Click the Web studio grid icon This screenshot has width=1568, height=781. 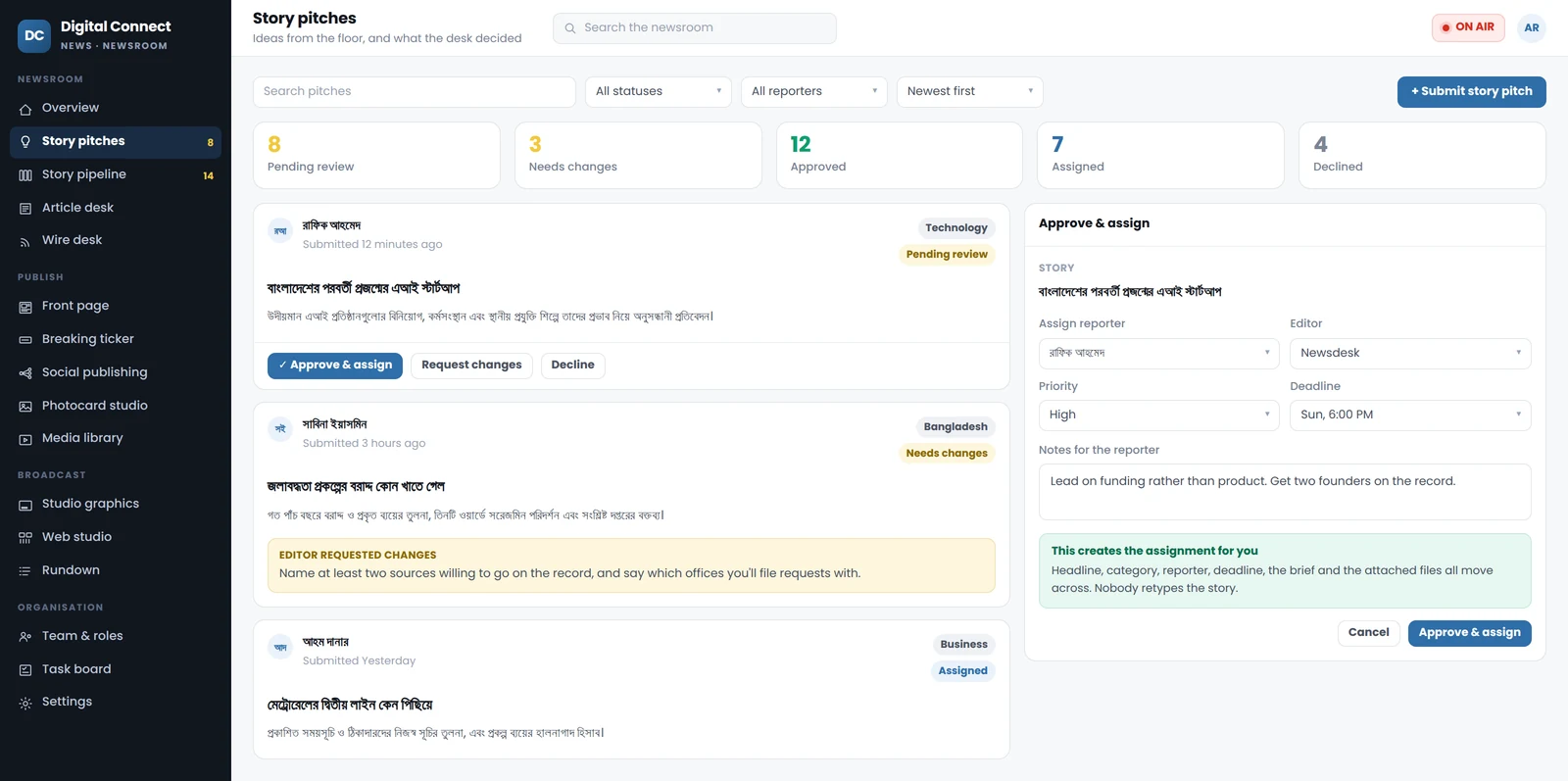click(25, 538)
